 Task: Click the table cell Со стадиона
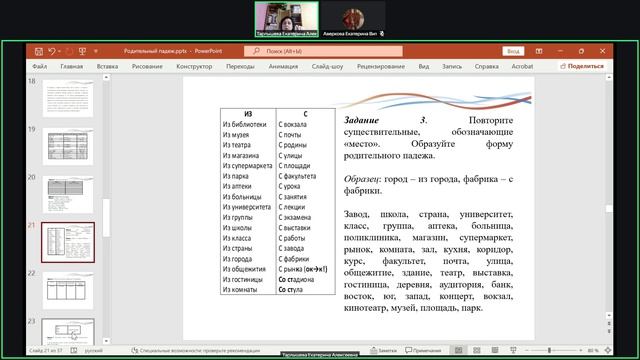[x=296, y=279]
